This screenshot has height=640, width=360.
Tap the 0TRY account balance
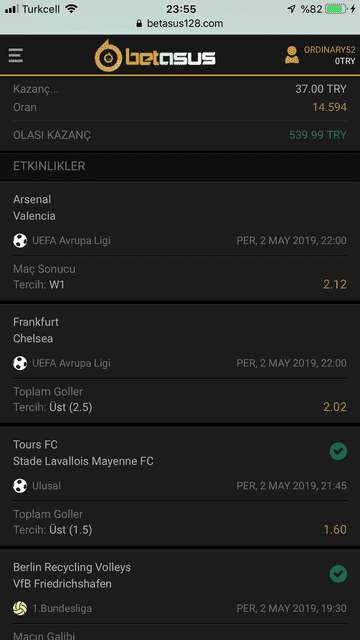click(345, 61)
